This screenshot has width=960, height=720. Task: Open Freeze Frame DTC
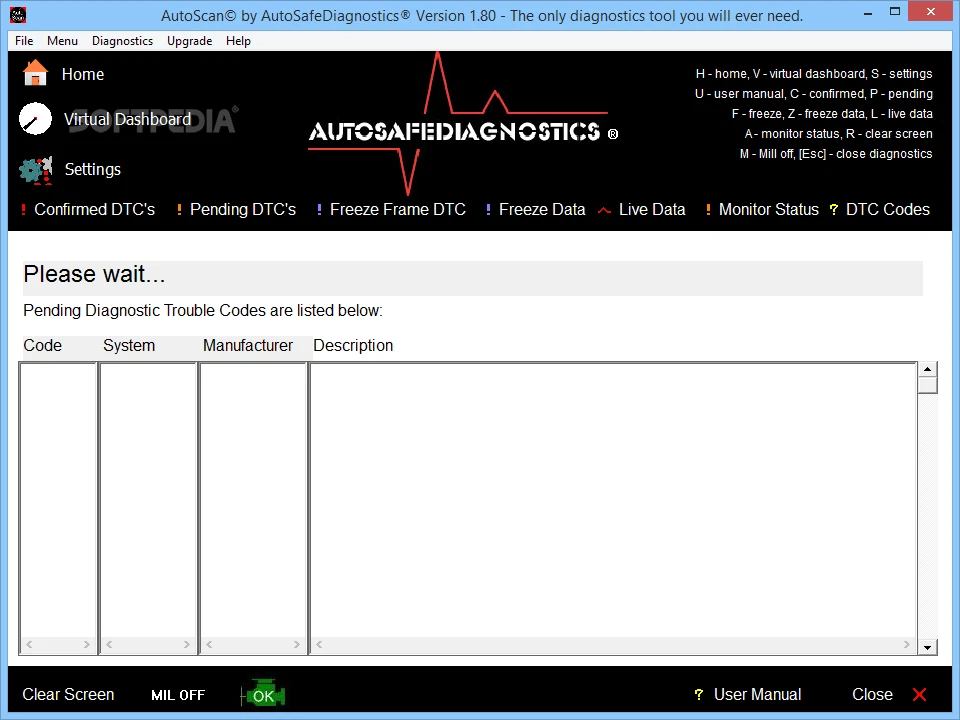pyautogui.click(x=398, y=209)
